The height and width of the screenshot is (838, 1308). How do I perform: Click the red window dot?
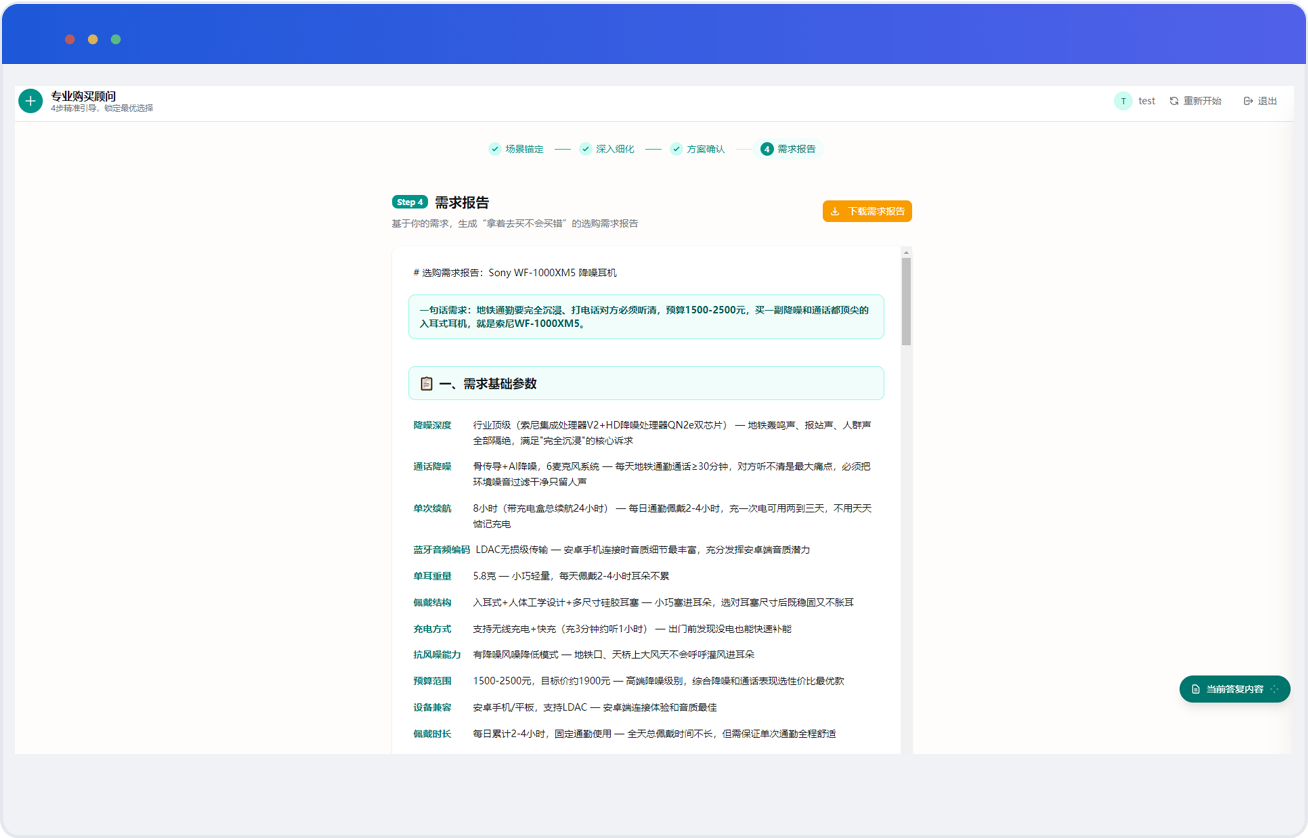pos(70,39)
